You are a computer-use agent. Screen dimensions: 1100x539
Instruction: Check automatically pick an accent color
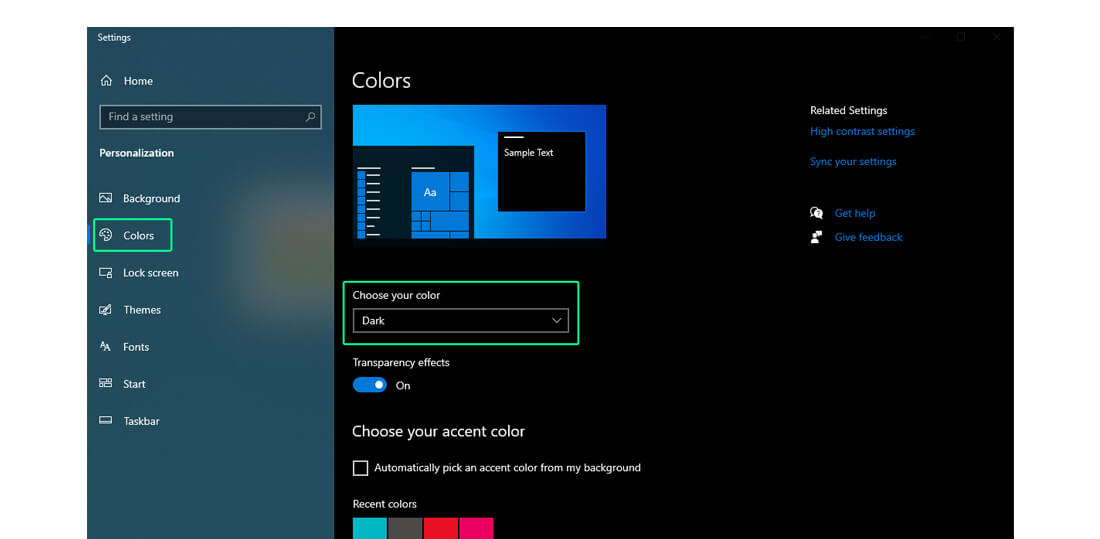[x=361, y=468]
